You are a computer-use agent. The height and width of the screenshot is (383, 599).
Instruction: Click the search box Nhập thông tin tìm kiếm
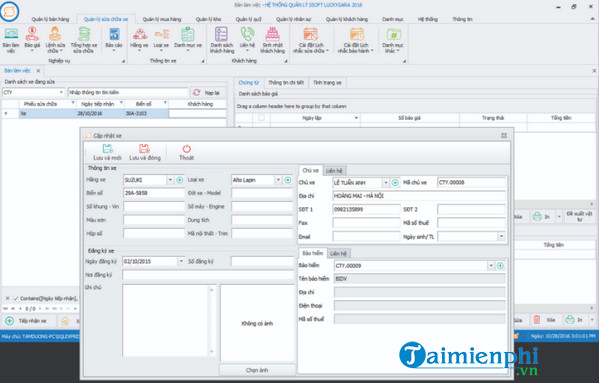pos(128,92)
